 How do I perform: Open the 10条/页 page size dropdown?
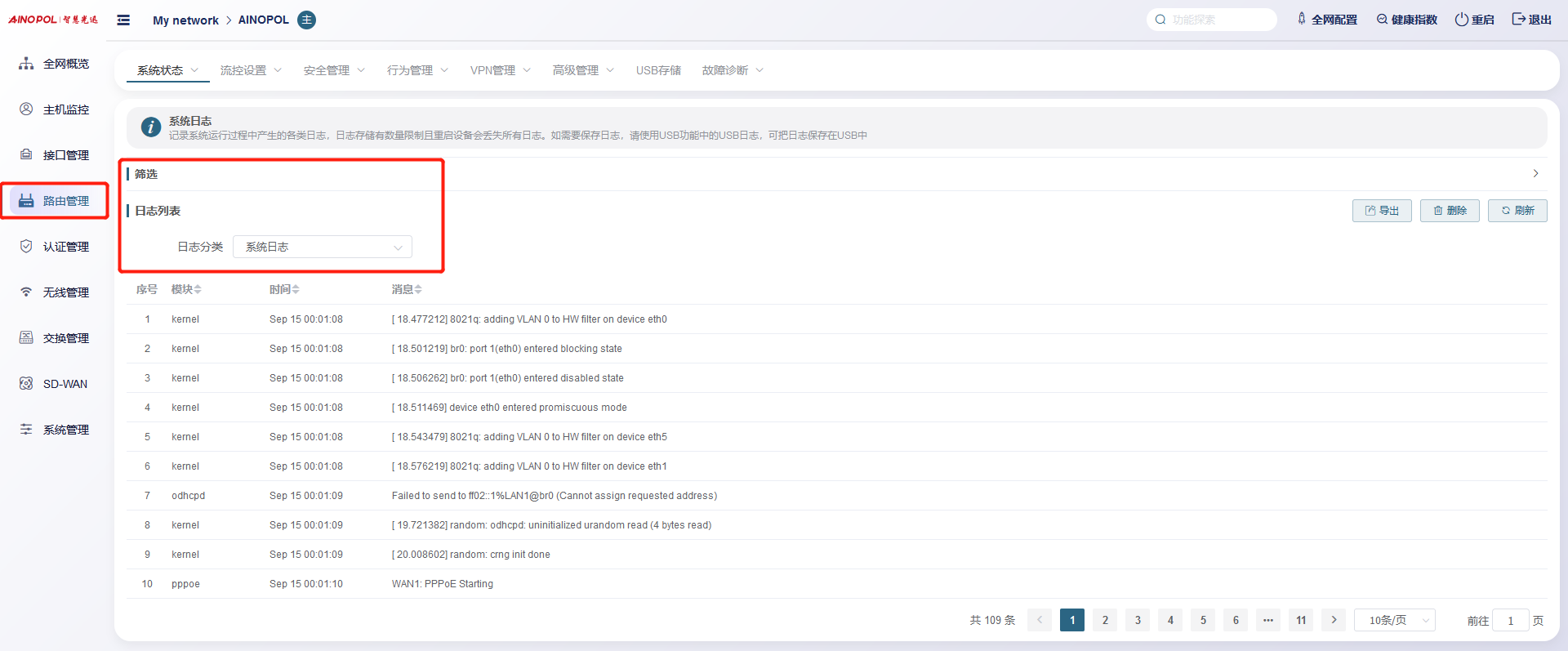[x=1395, y=620]
